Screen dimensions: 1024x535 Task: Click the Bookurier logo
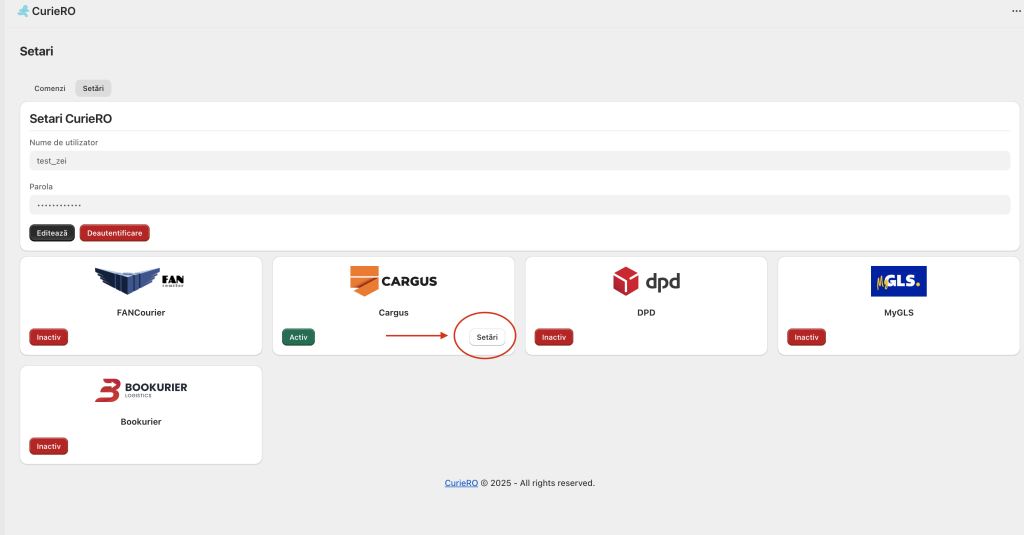click(141, 390)
